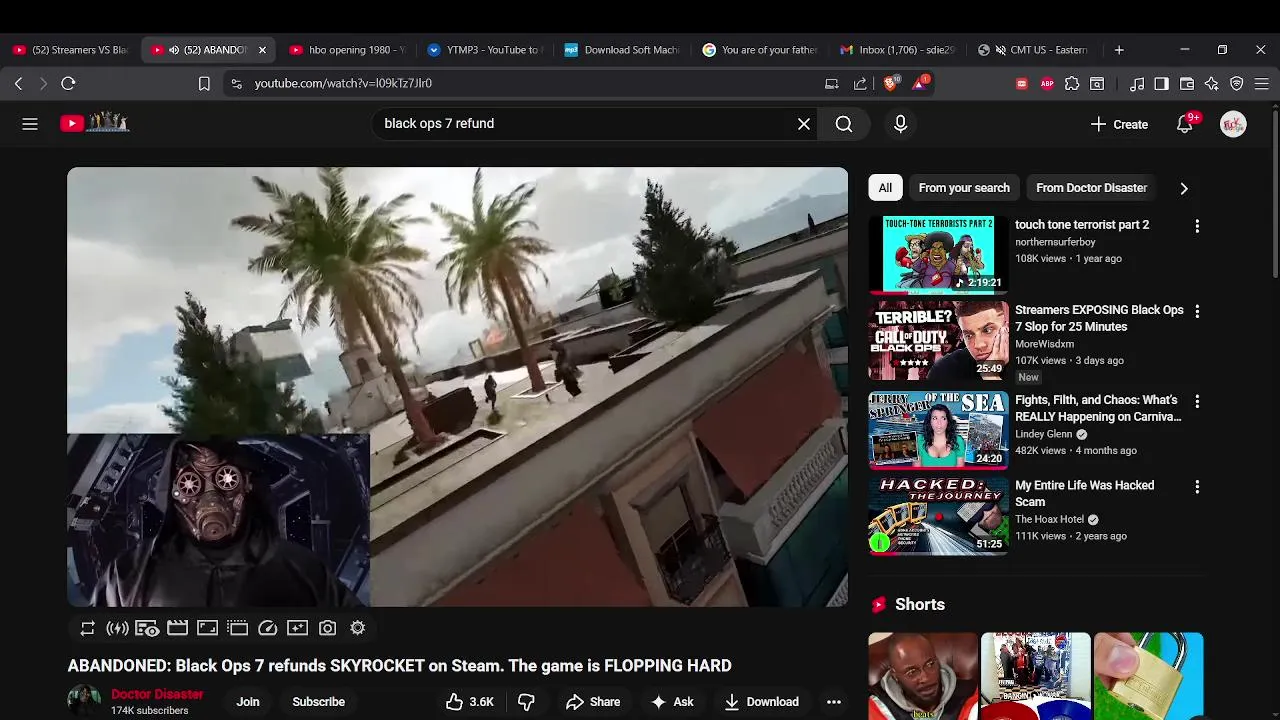Open My Entire Life Was Hacked Scam title

[1084, 494]
